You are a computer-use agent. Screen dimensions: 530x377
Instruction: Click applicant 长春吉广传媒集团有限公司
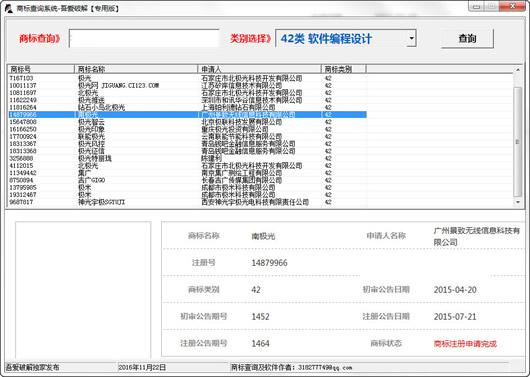(x=242, y=180)
